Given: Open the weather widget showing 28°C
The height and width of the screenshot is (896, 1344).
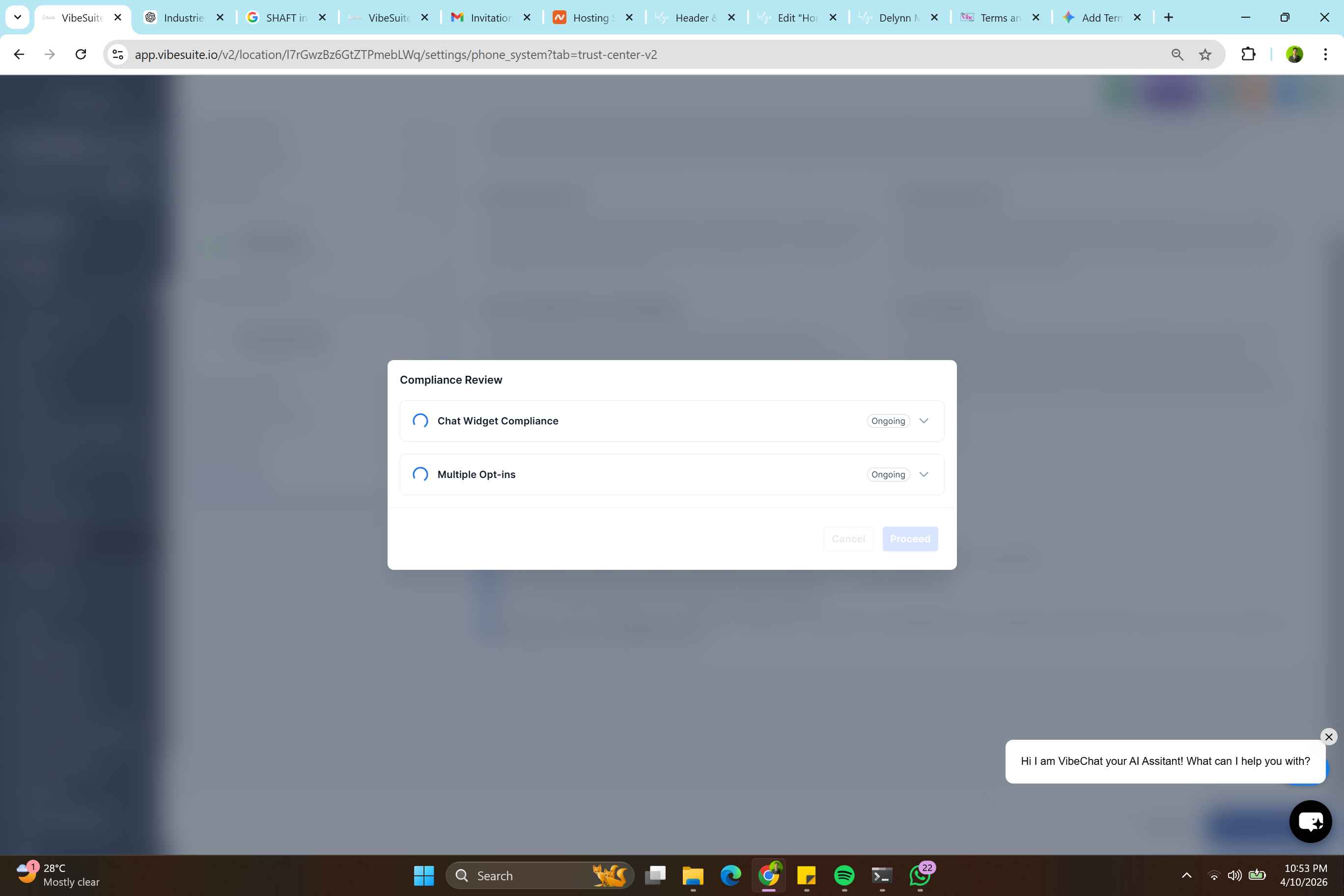Looking at the screenshot, I should (58, 875).
